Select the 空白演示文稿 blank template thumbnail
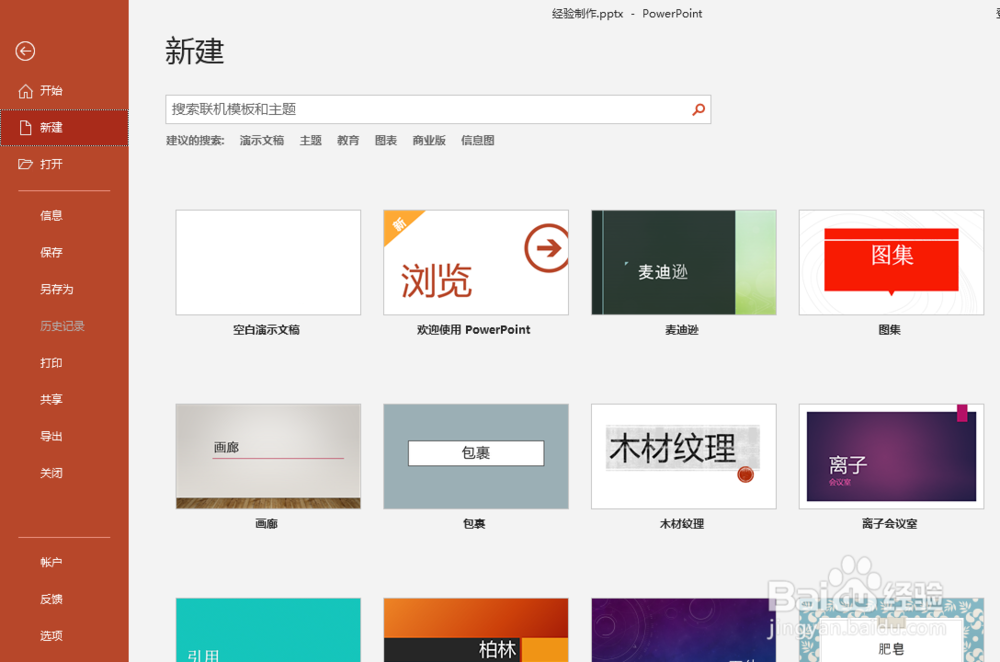The image size is (1000, 662). click(268, 262)
